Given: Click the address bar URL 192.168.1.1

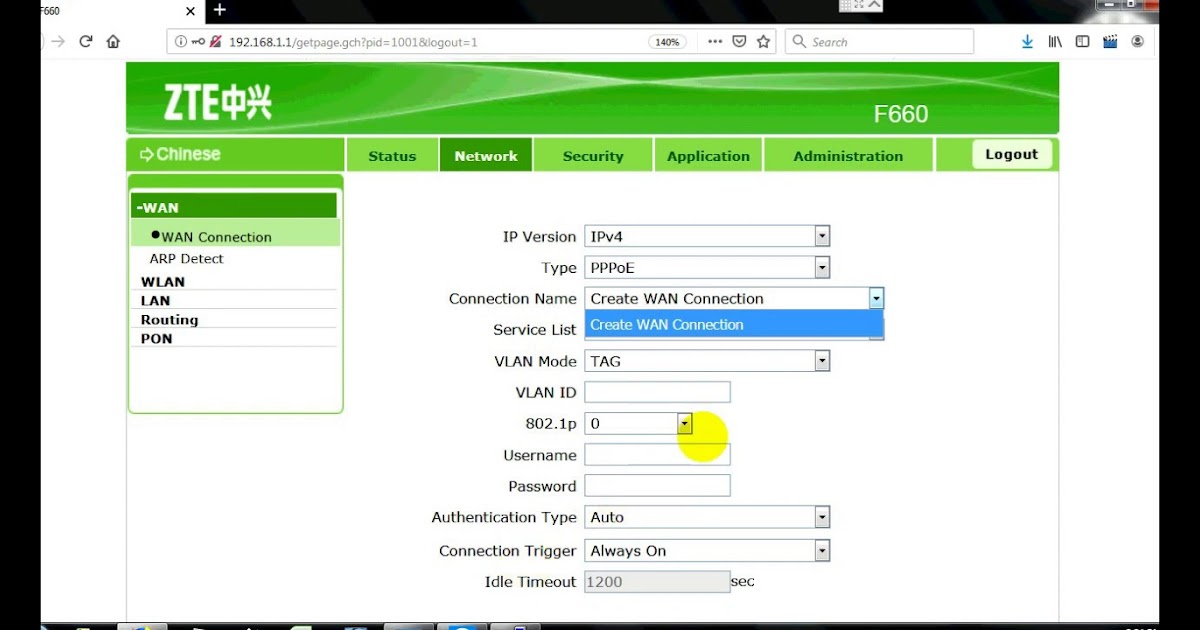Looking at the screenshot, I should [x=353, y=42].
